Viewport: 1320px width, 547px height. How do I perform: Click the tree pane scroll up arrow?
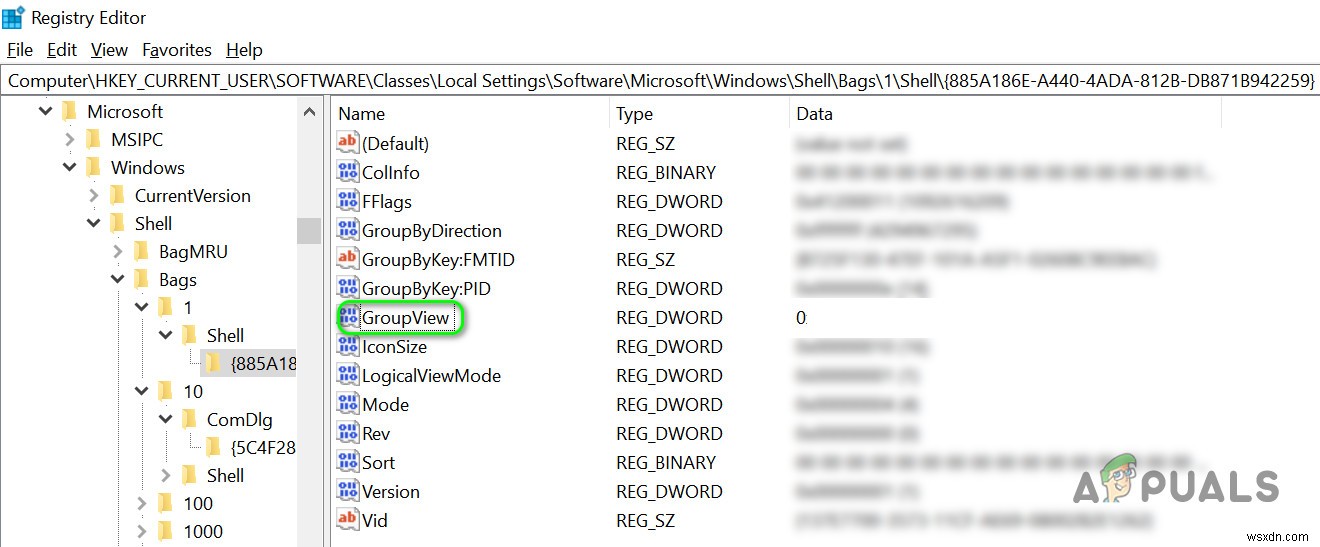click(x=309, y=111)
